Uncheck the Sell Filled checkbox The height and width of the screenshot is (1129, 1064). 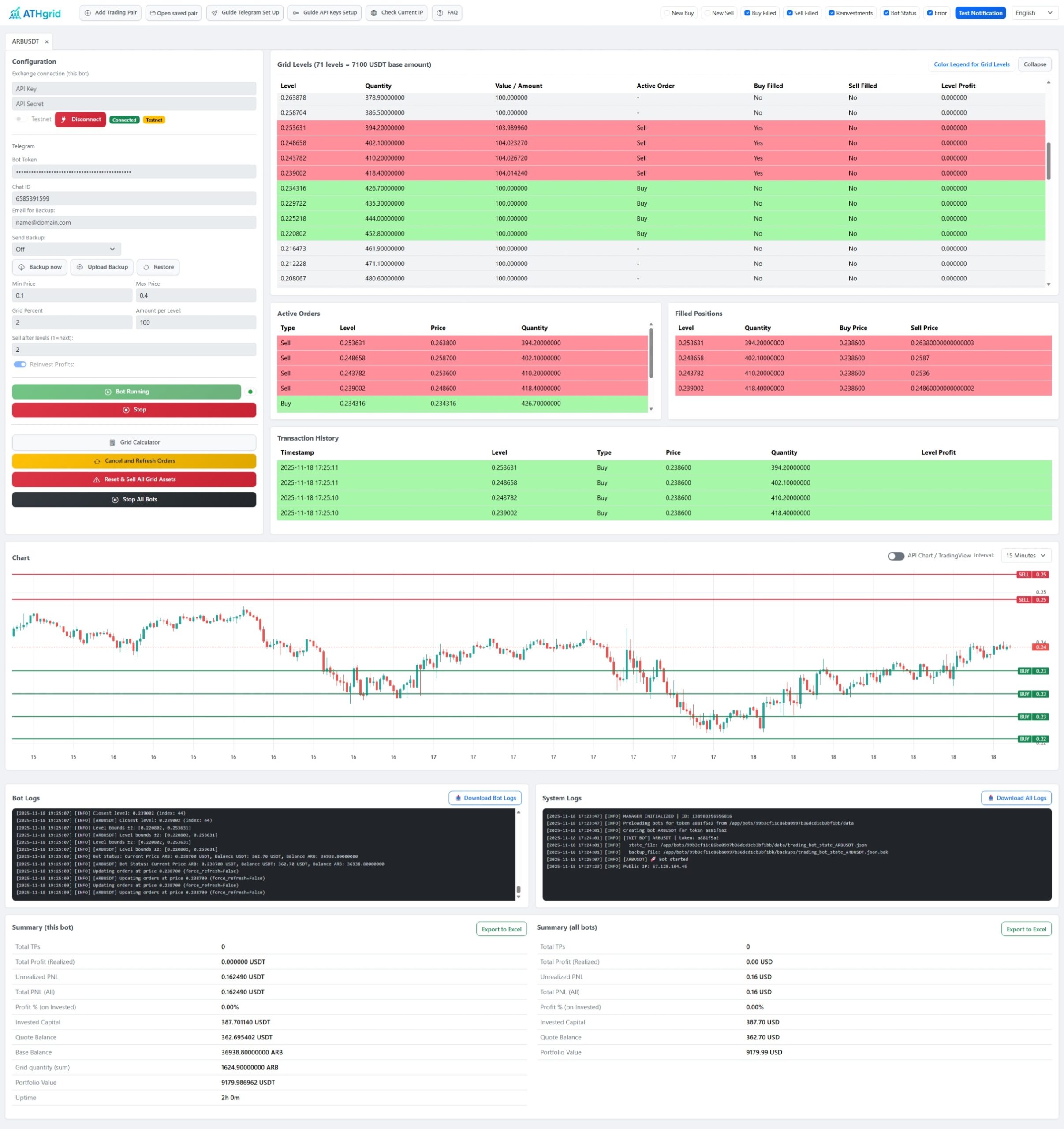[790, 13]
